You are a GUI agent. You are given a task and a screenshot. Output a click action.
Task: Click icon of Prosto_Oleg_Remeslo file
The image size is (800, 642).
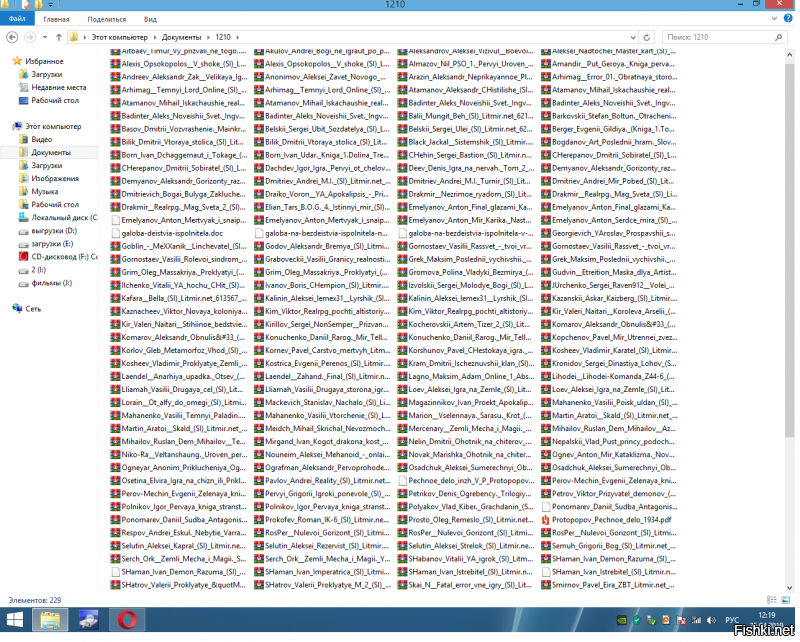[x=402, y=520]
